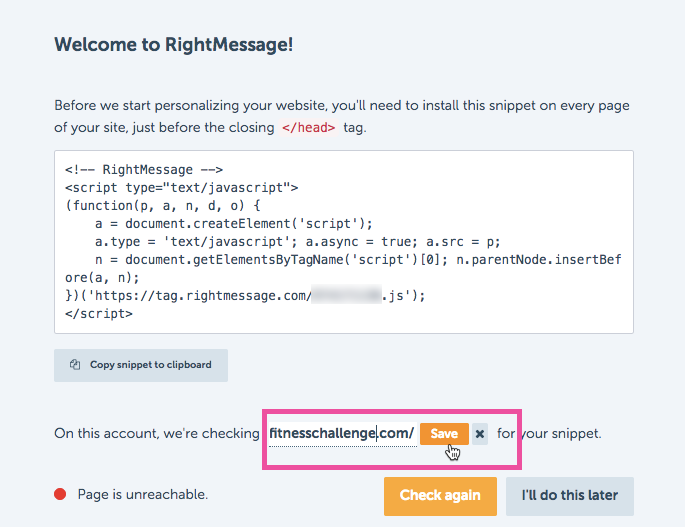Viewport: 685px width, 527px height.
Task: Click the 'a = document.createElement' code line
Action: pyautogui.click(x=234, y=224)
